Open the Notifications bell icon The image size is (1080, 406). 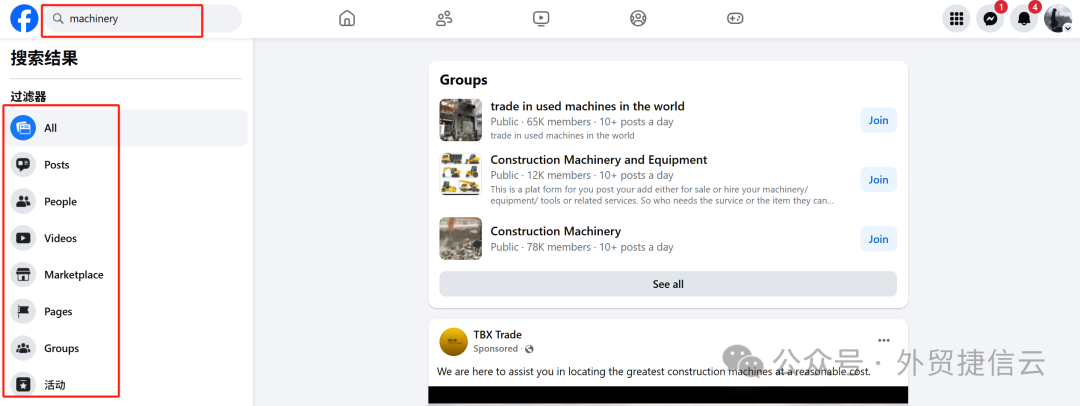coord(1024,19)
